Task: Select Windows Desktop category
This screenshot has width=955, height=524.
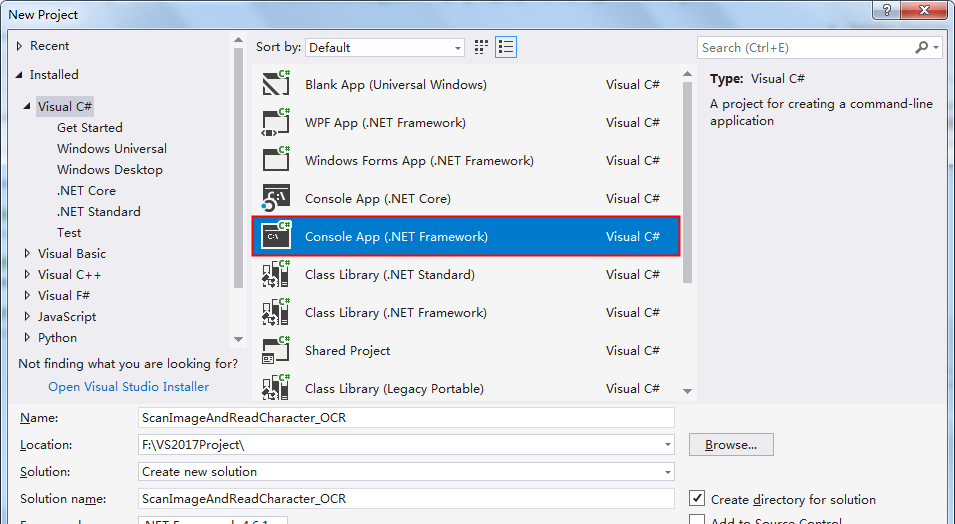Action: [110, 169]
